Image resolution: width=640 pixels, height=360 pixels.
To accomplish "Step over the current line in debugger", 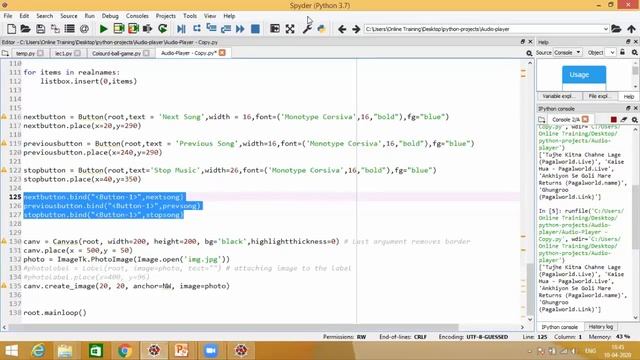I will [196, 29].
